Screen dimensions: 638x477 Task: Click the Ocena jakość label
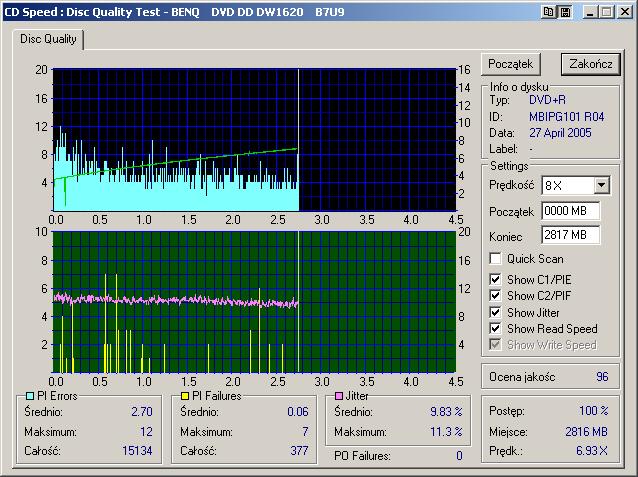[x=522, y=377]
